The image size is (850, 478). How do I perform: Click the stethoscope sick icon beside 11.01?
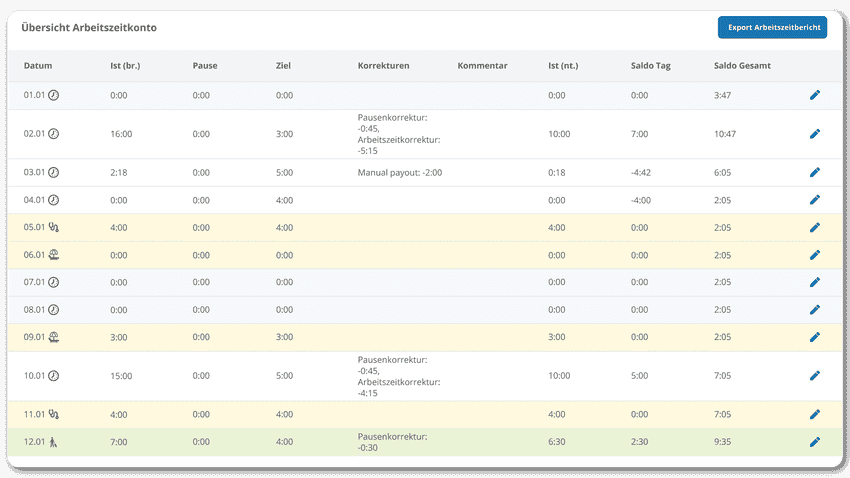point(53,415)
